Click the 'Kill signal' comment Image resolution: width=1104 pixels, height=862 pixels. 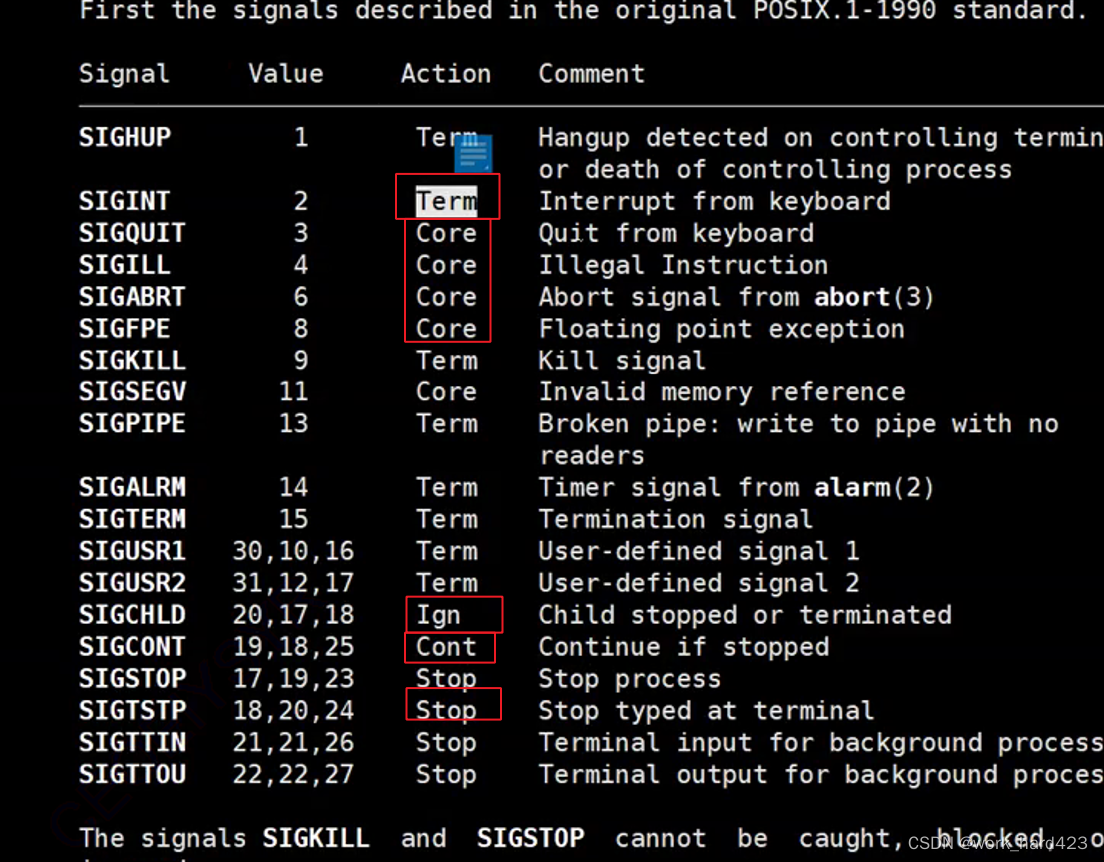622,361
